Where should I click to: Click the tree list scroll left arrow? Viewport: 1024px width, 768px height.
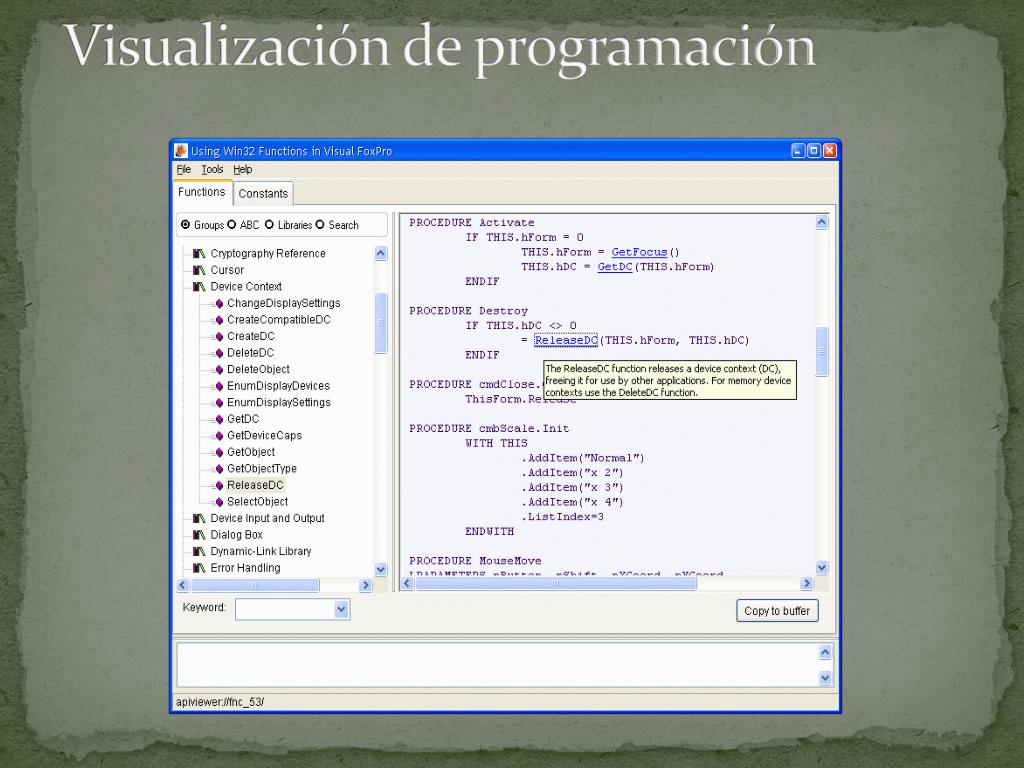183,585
